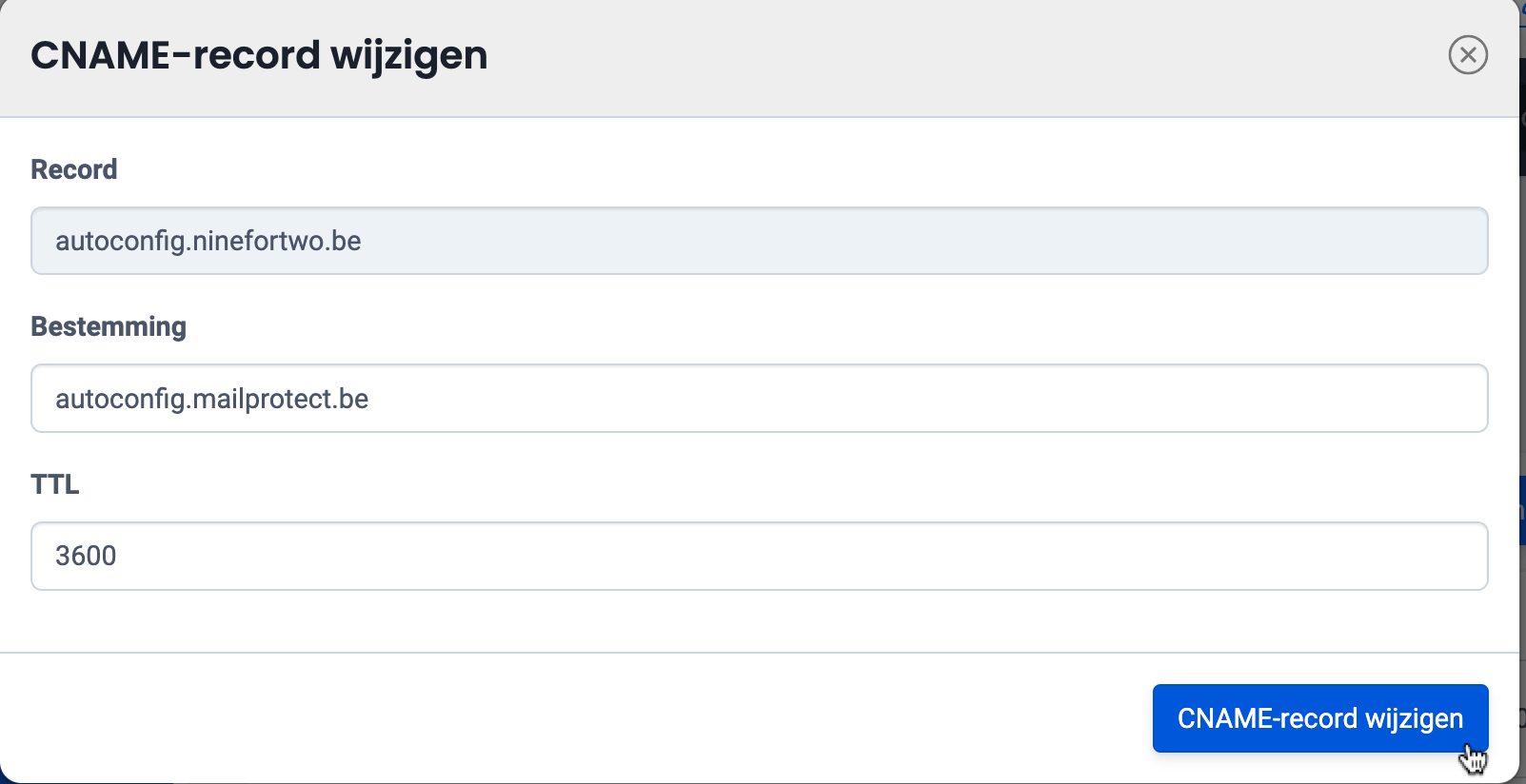Focus the Bestemming input field
1526x784 pixels.
coord(759,399)
